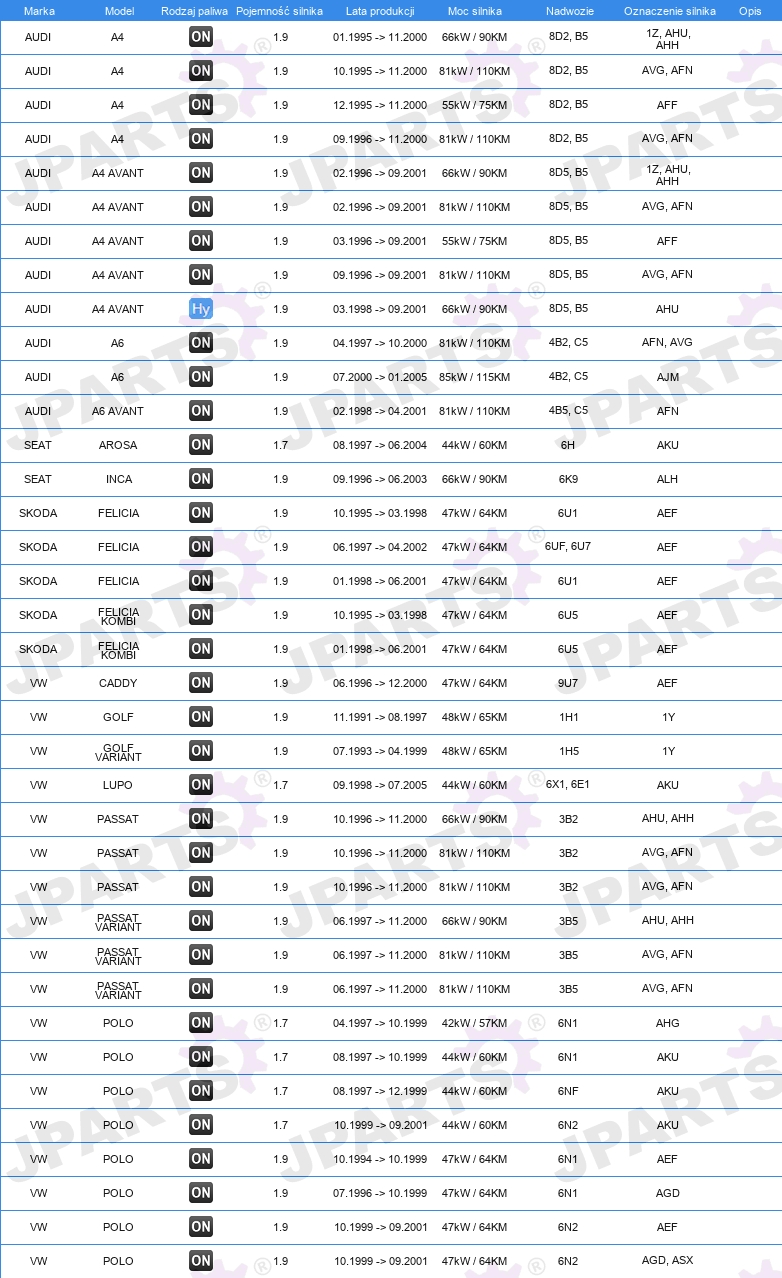782x1278 pixels.
Task: Click the Pojemność silnika column header
Action: point(280,11)
